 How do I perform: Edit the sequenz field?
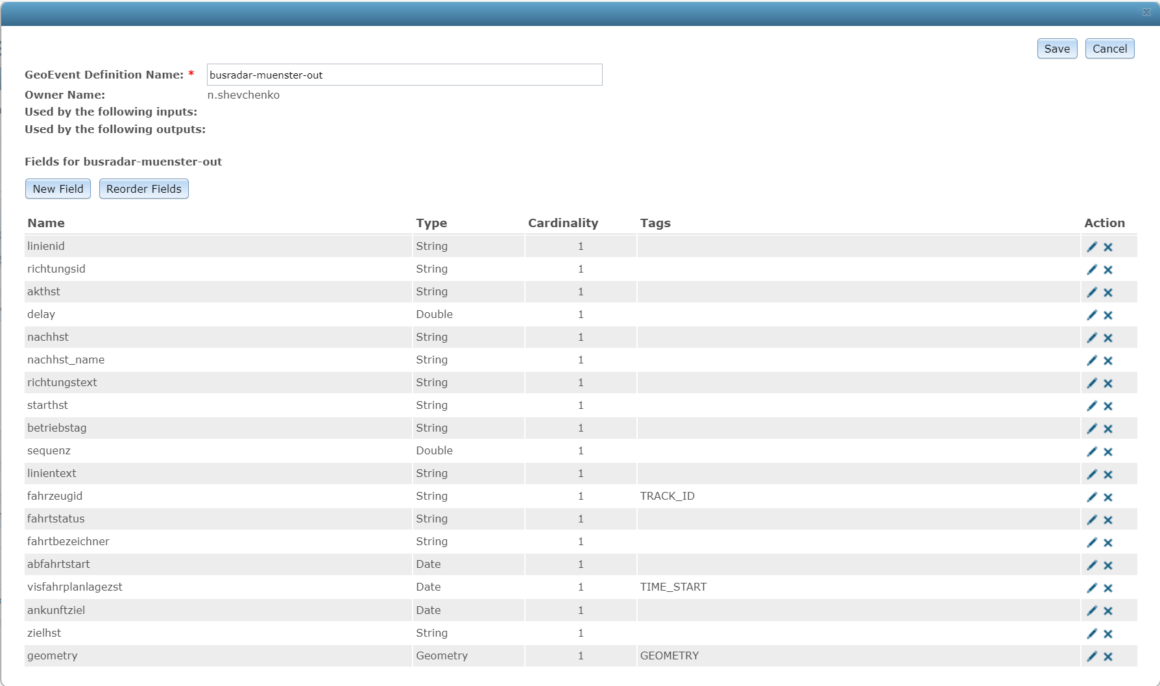1092,451
